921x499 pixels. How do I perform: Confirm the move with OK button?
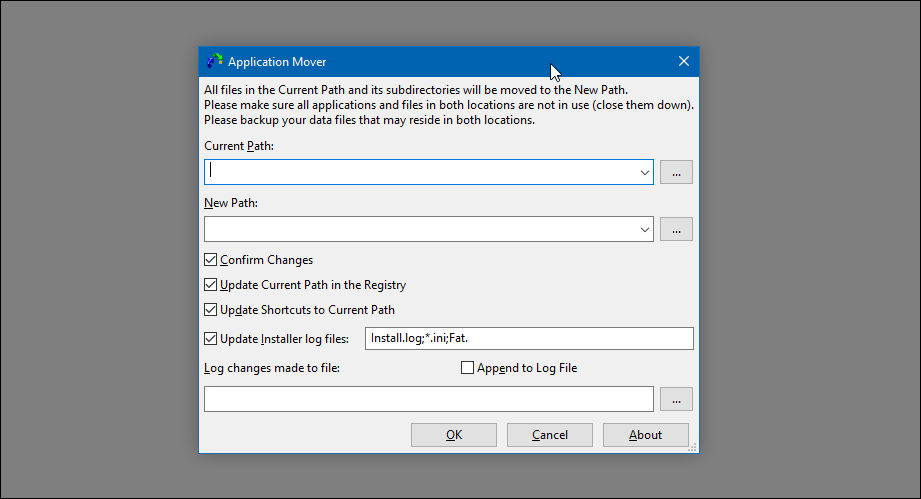[x=453, y=435]
